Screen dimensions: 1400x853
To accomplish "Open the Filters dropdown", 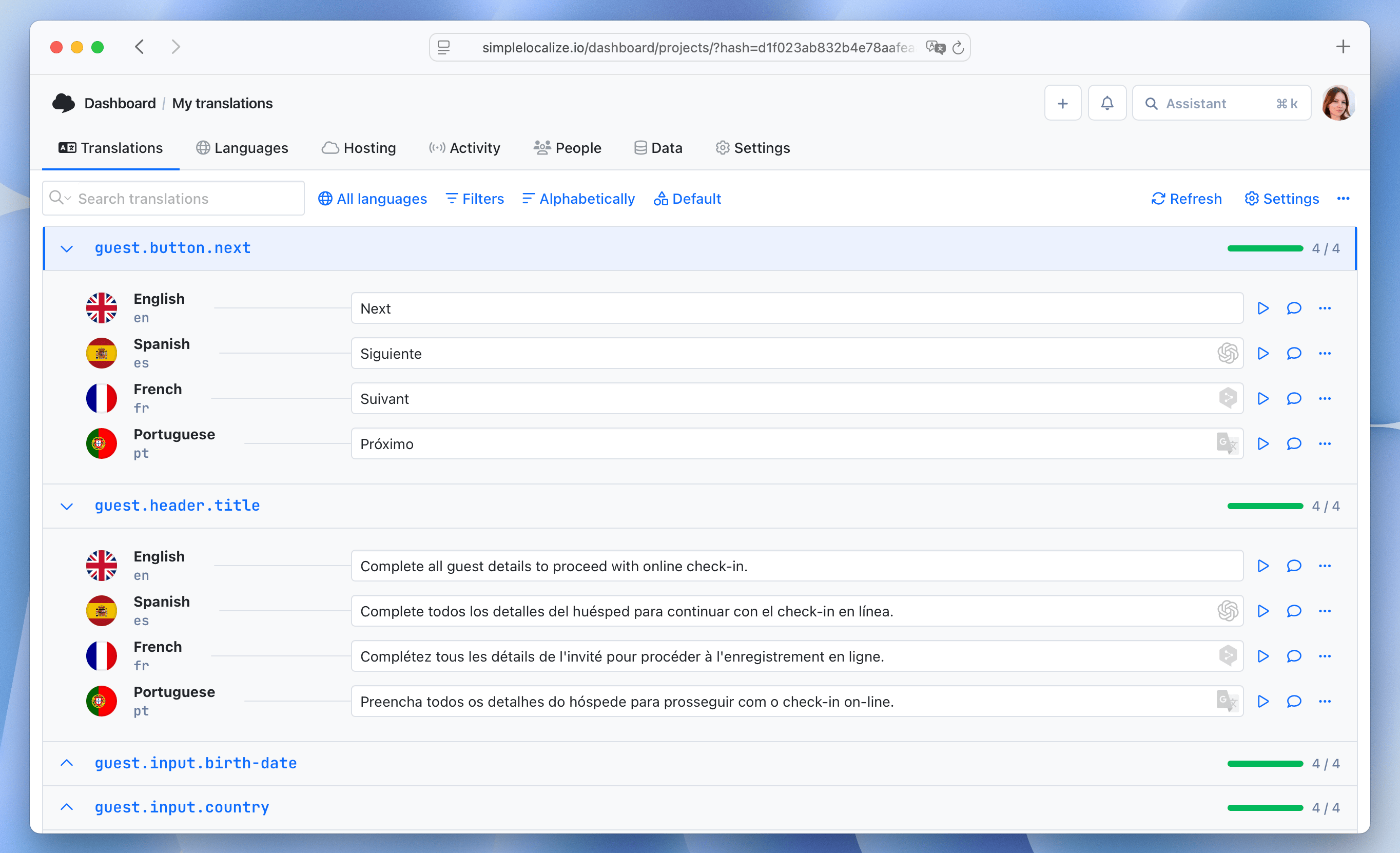I will click(475, 198).
